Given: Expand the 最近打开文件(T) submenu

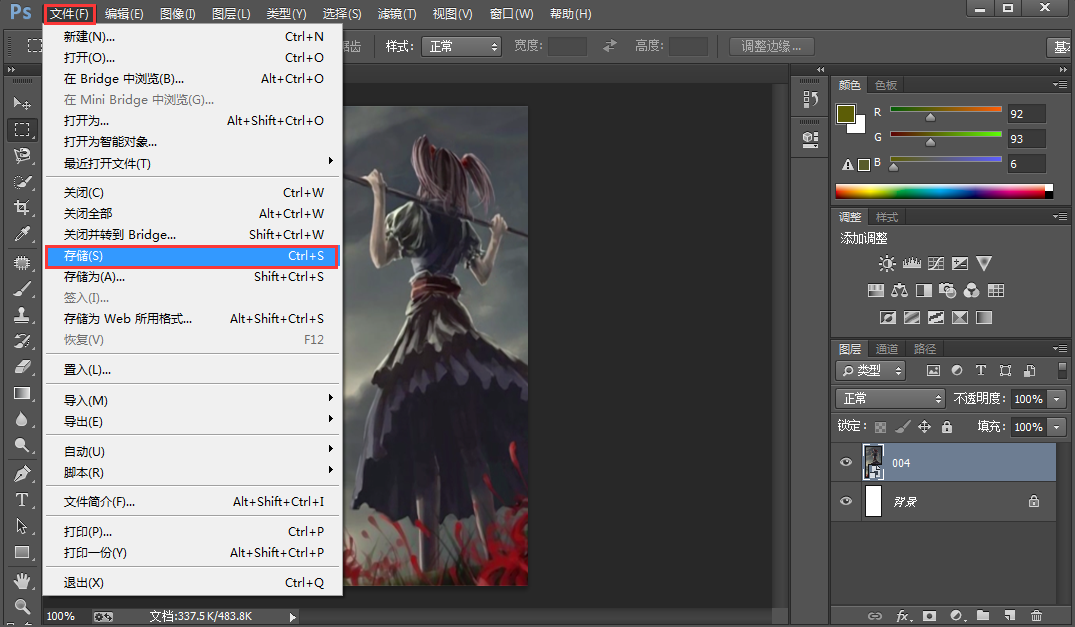Looking at the screenshot, I should click(193, 163).
